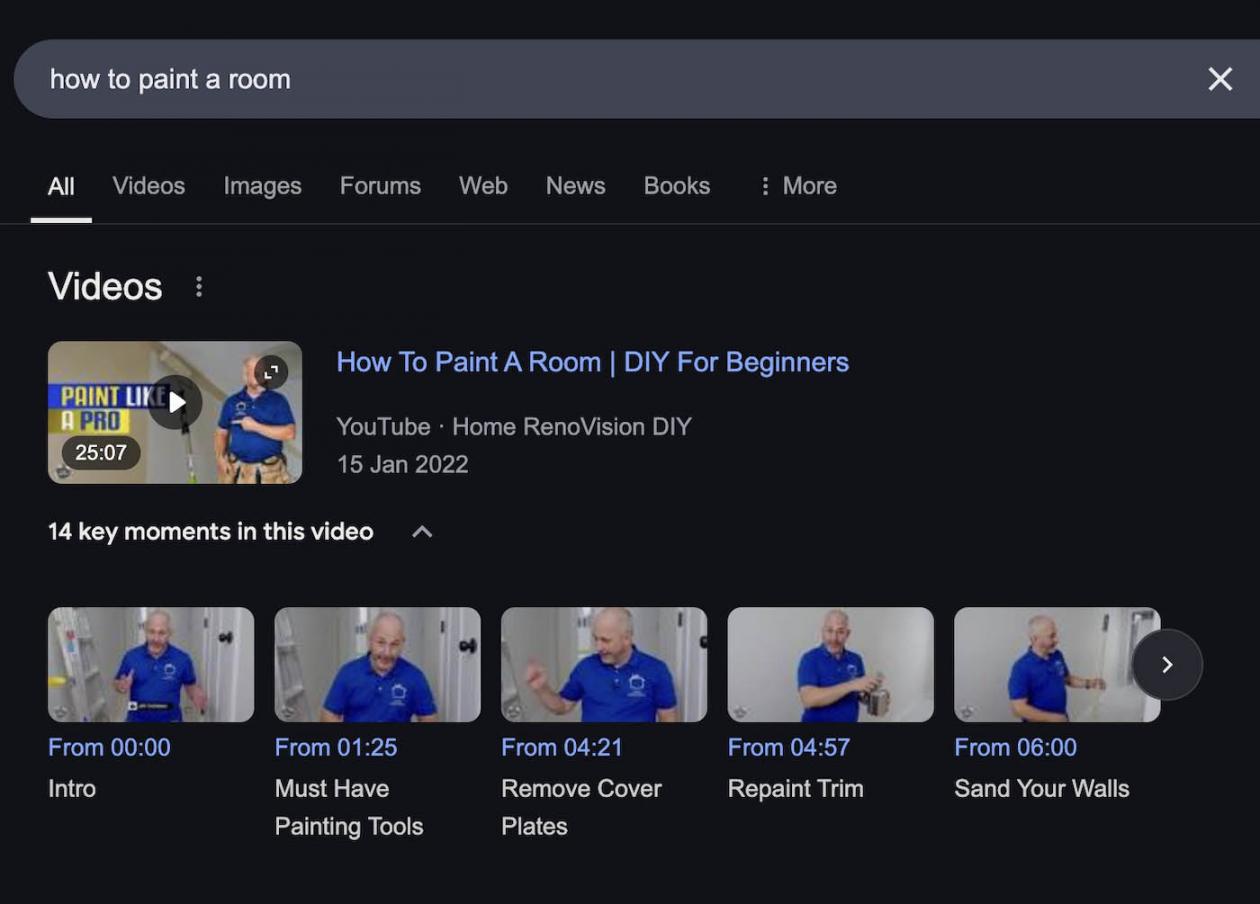Click the 'From 06:00' timestamp link
The image size is (1260, 904).
click(1015, 747)
